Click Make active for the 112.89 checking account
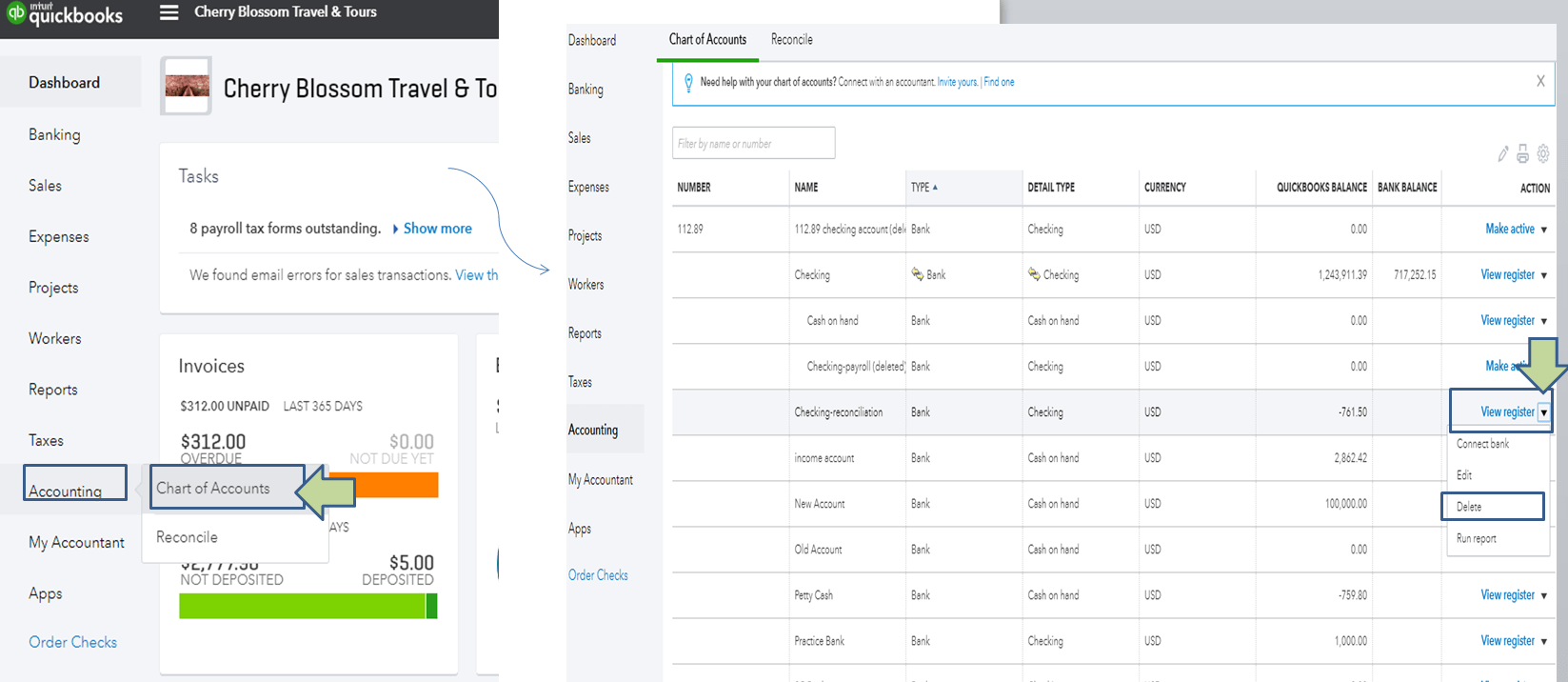The height and width of the screenshot is (682, 1568). [1510, 229]
